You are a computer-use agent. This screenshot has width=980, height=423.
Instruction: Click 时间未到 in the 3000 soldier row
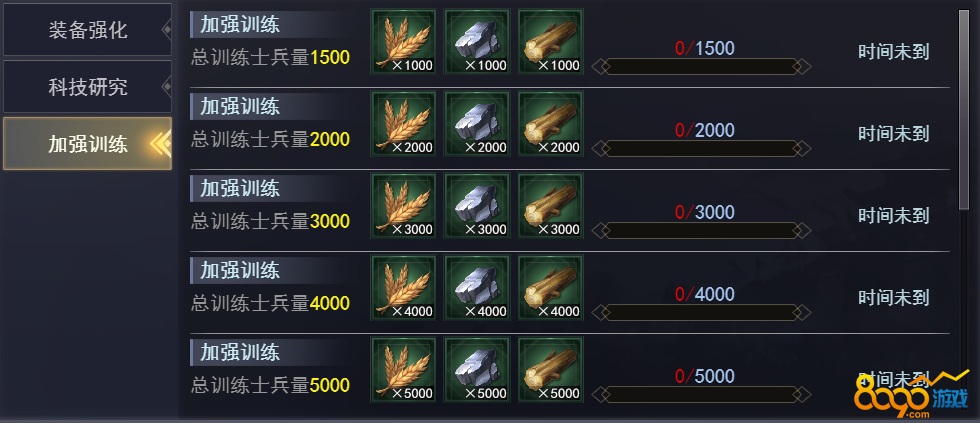click(x=893, y=216)
